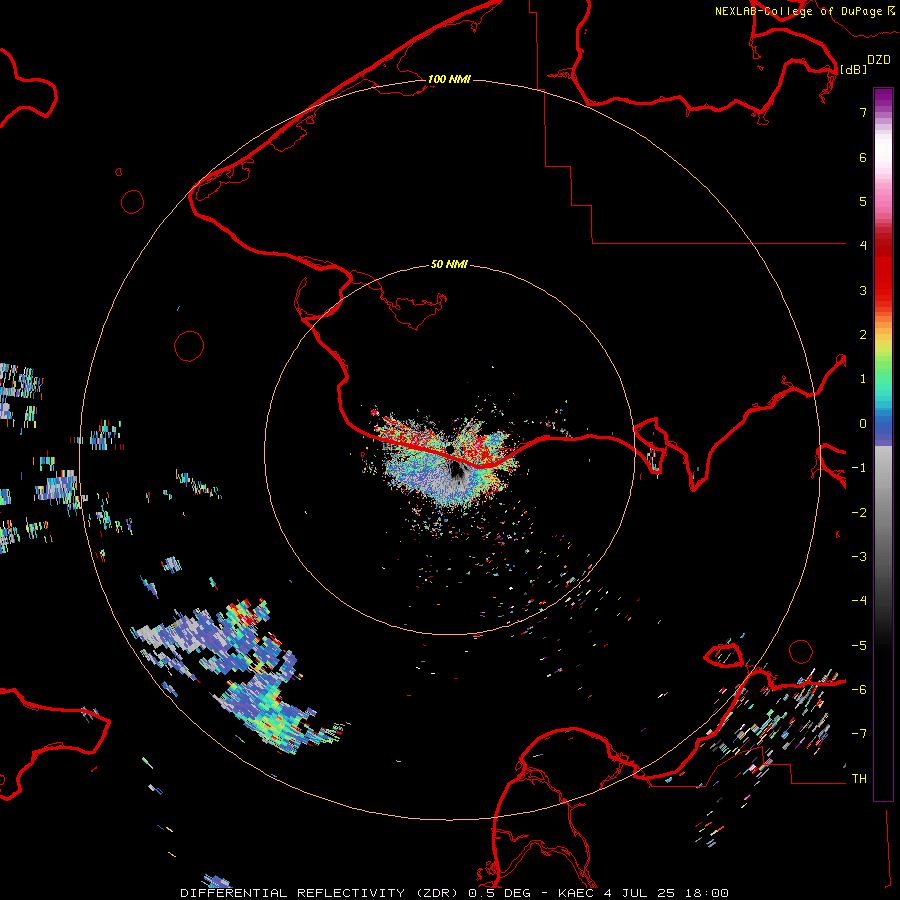Select the 1 value on color scale
Viewport: 900px width, 900px height.
(863, 379)
